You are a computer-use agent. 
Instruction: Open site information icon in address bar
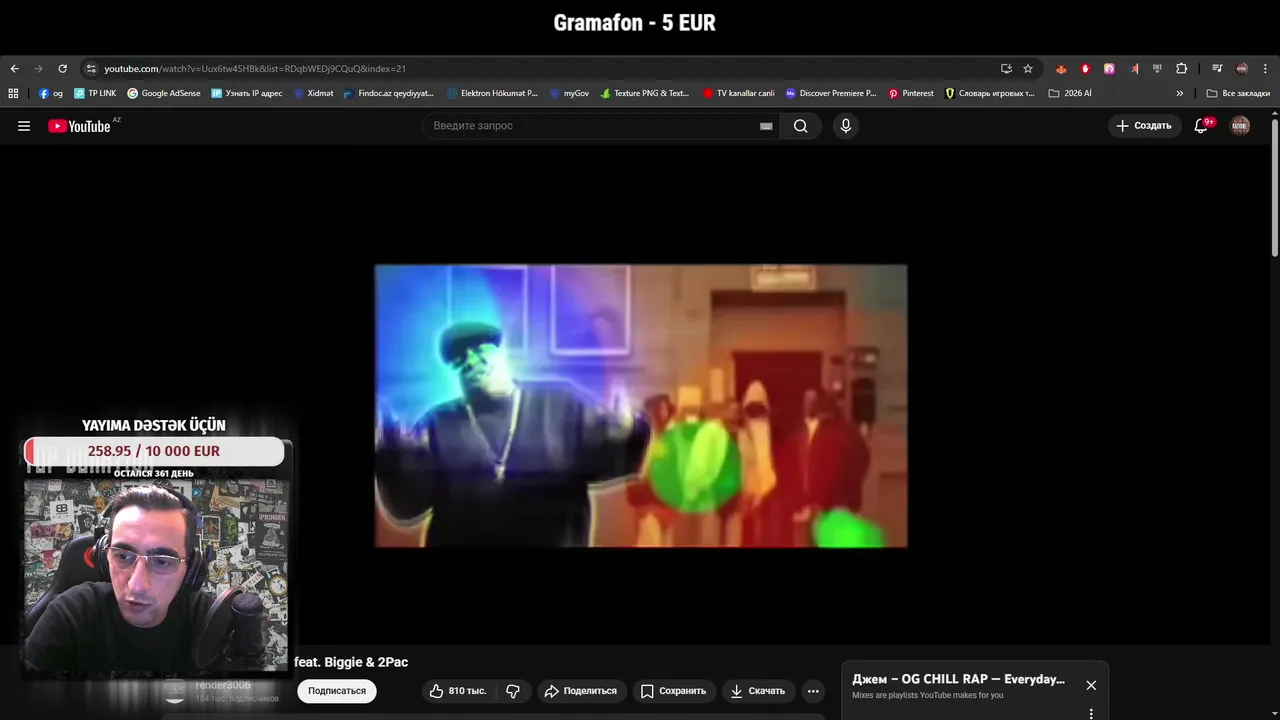pyautogui.click(x=91, y=69)
